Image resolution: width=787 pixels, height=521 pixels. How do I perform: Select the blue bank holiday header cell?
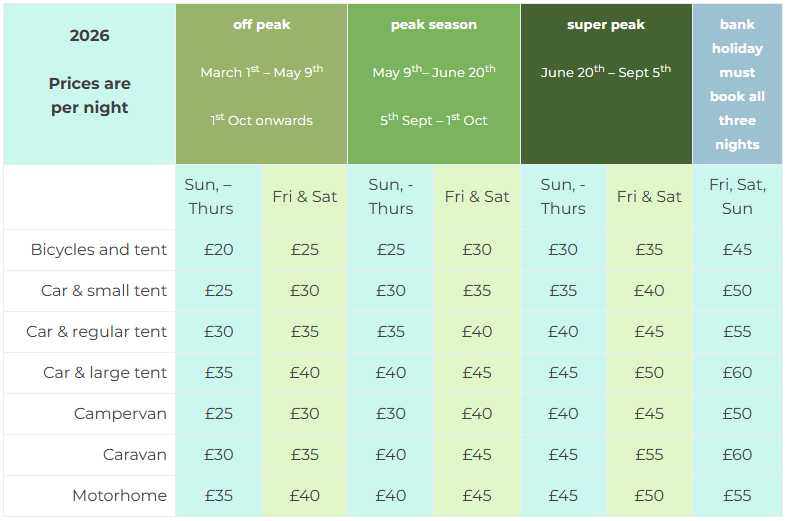click(x=737, y=84)
